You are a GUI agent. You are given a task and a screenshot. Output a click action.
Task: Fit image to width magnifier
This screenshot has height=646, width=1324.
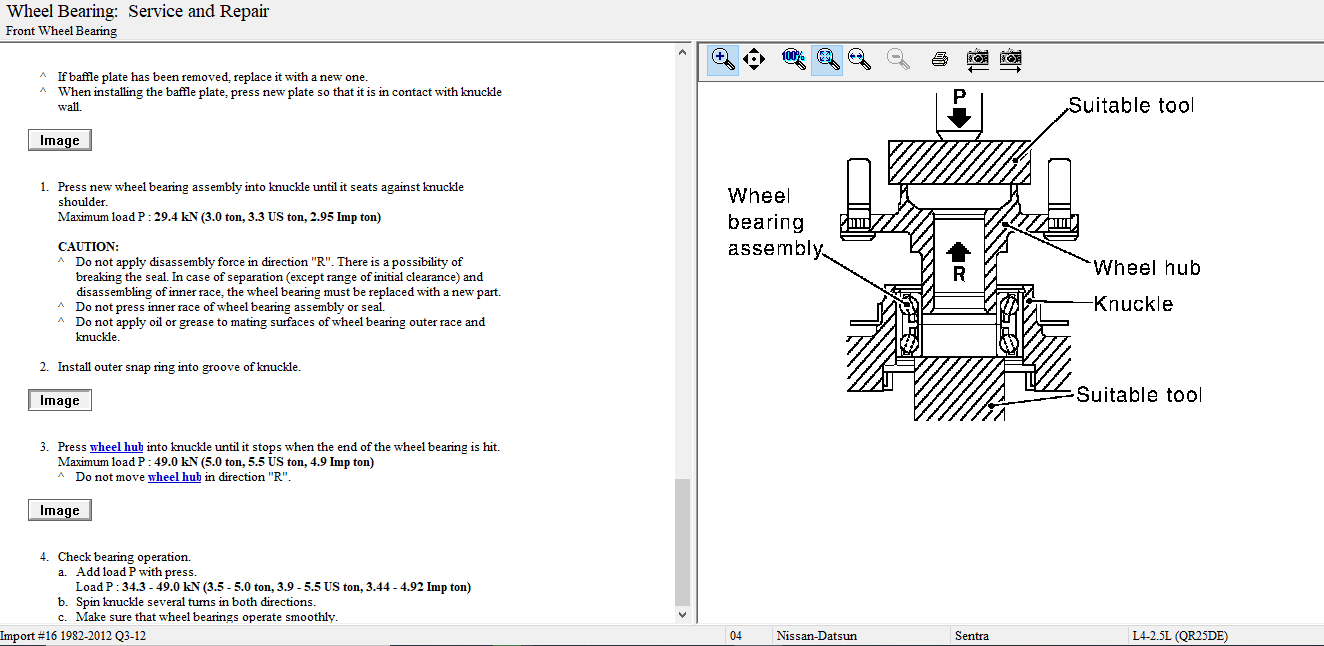(859, 59)
